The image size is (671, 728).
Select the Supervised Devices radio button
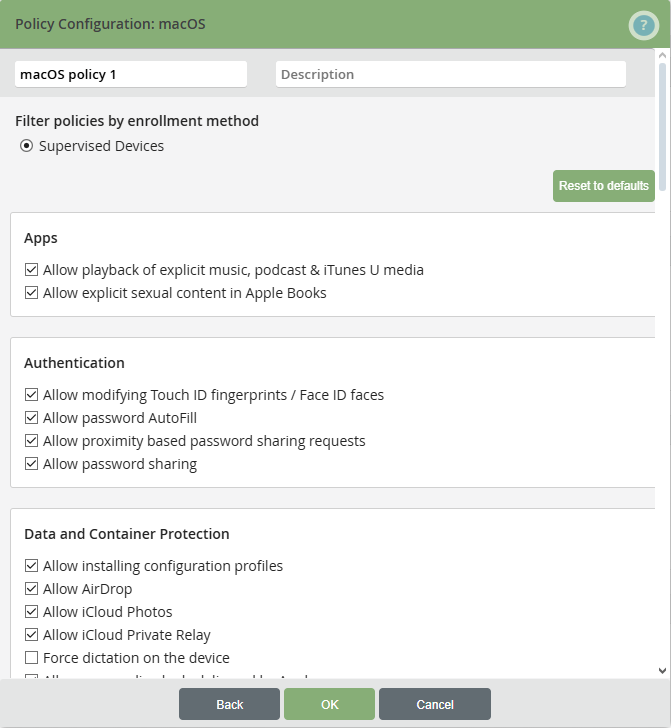pos(26,146)
